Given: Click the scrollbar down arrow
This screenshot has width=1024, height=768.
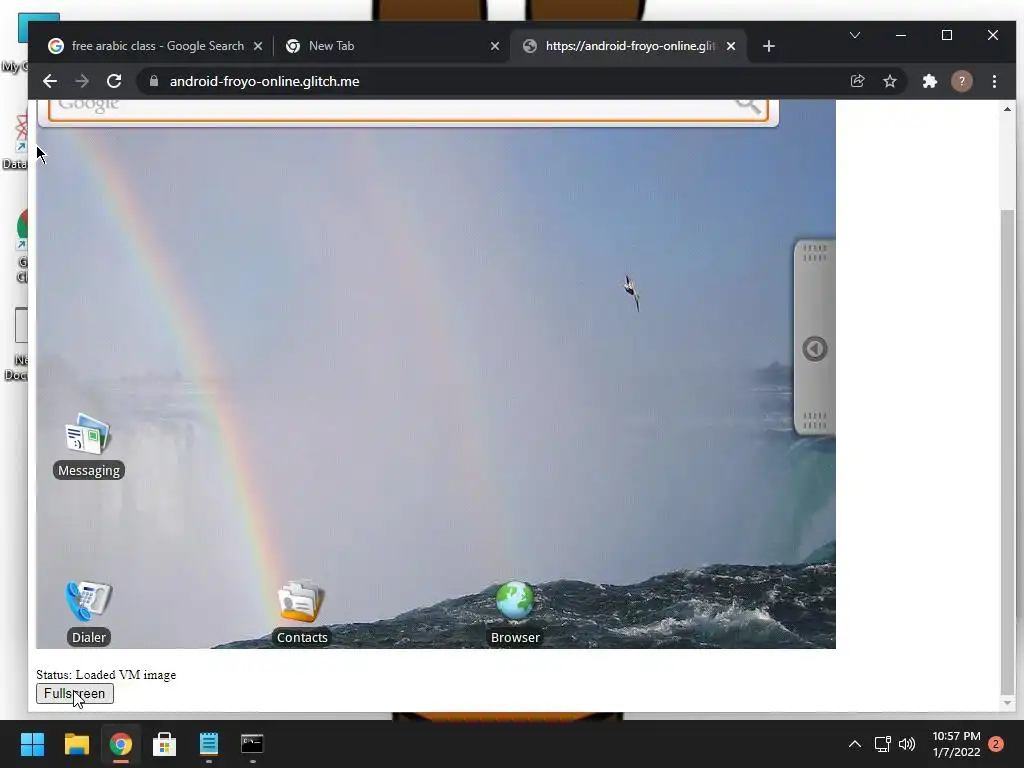Looking at the screenshot, I should pos(1007,703).
